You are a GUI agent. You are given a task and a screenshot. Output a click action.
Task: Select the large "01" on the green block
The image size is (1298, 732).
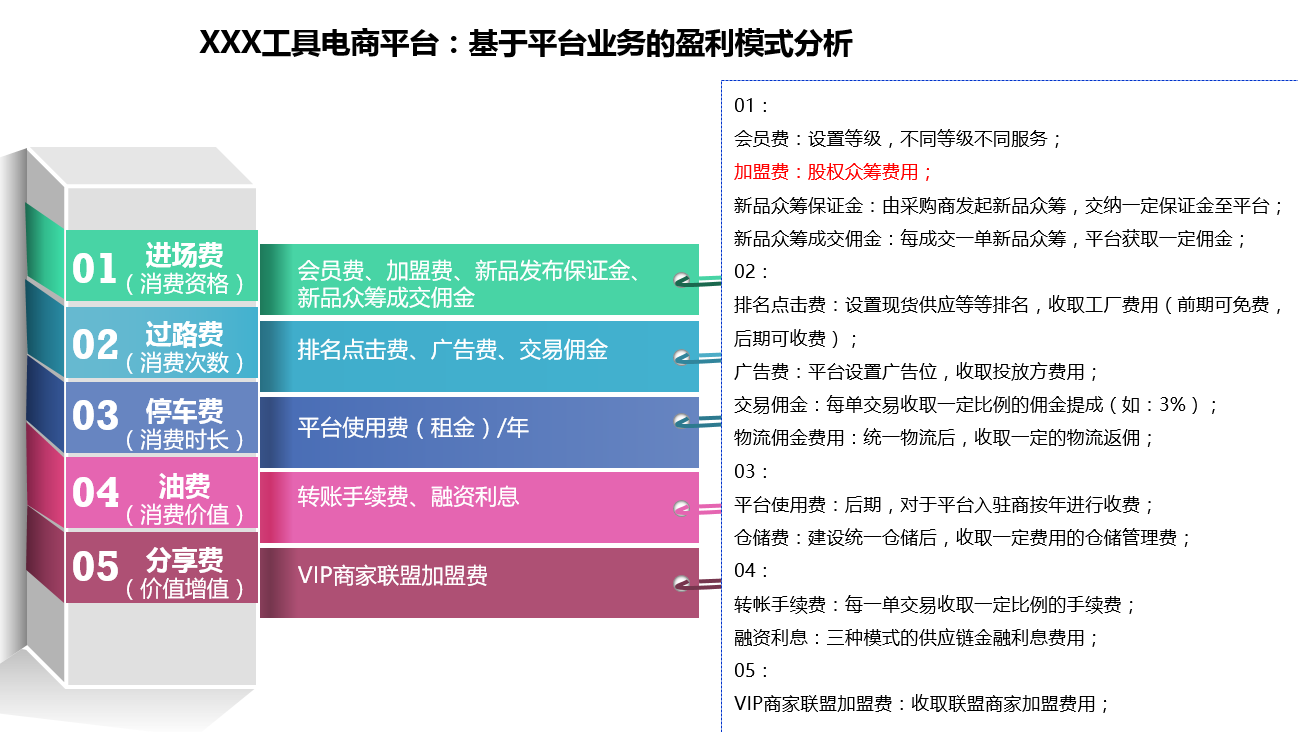tap(96, 268)
